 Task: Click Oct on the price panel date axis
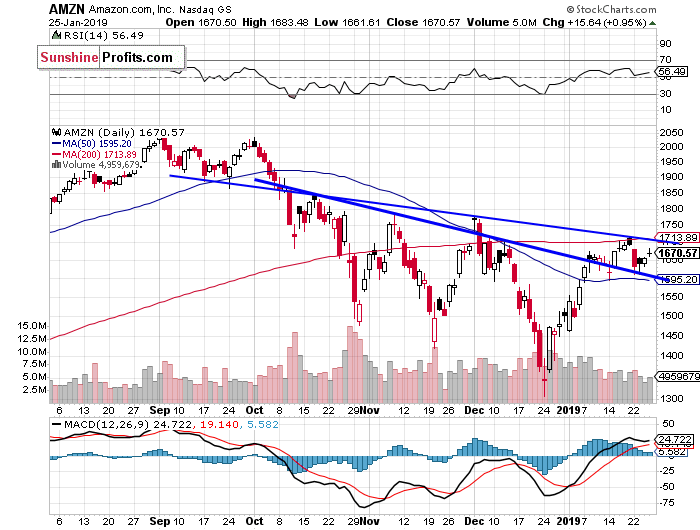click(254, 410)
